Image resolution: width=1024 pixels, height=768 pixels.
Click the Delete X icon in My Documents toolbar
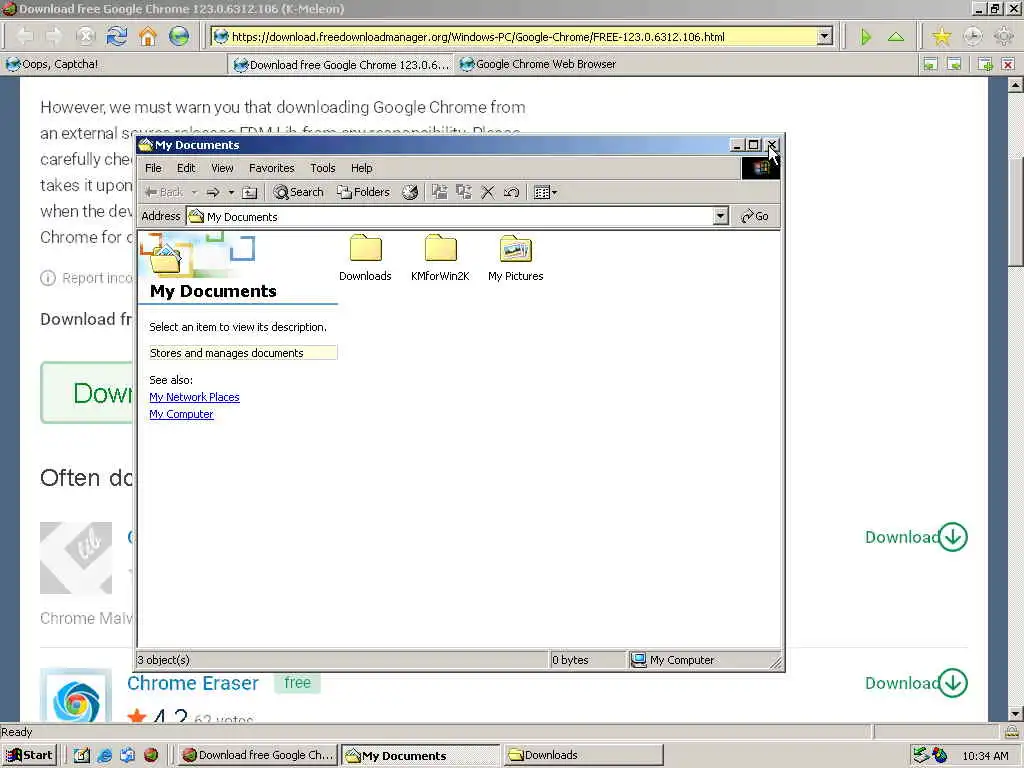(488, 192)
